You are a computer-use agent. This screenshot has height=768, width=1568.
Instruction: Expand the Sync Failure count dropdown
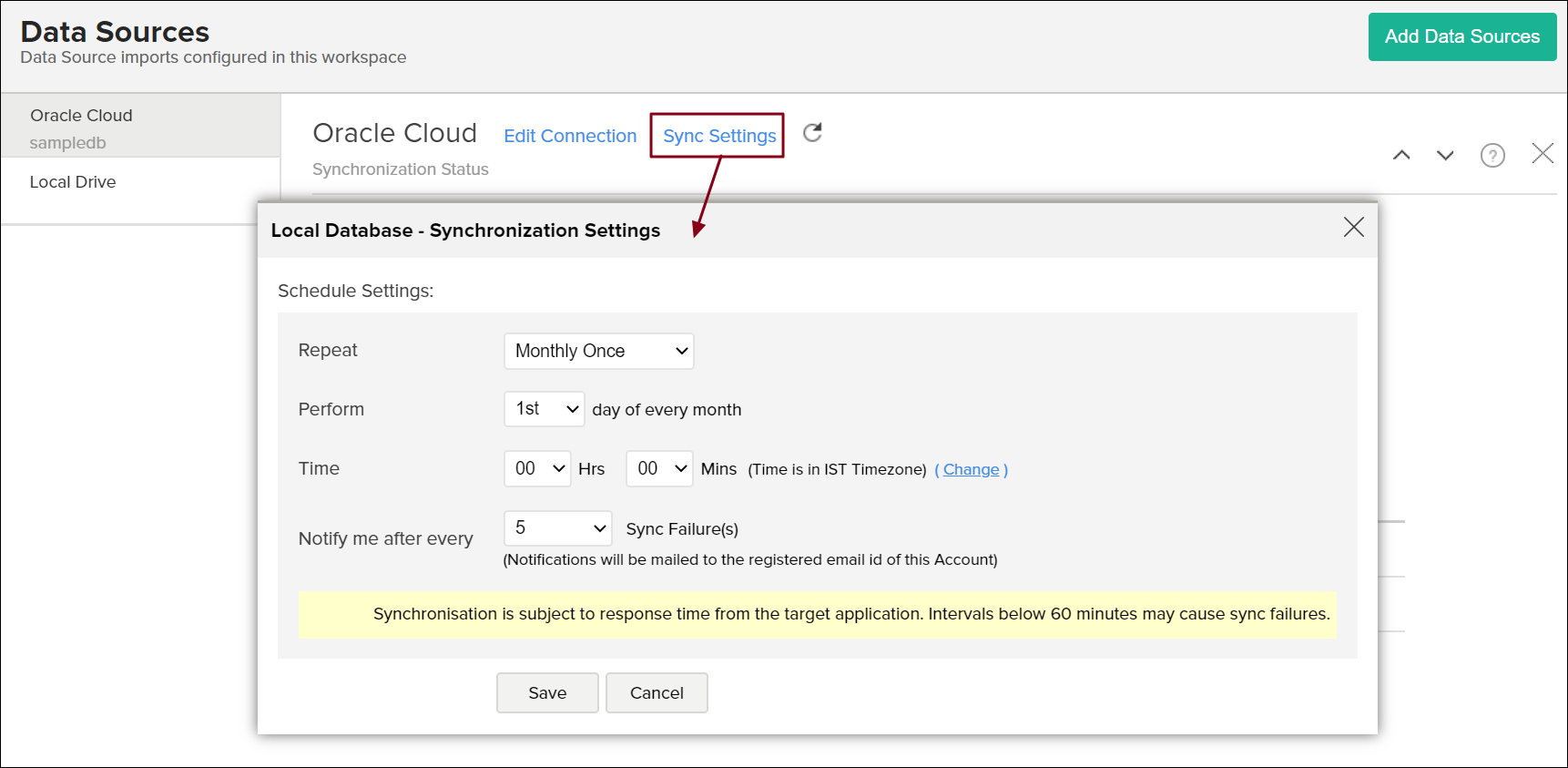click(557, 528)
